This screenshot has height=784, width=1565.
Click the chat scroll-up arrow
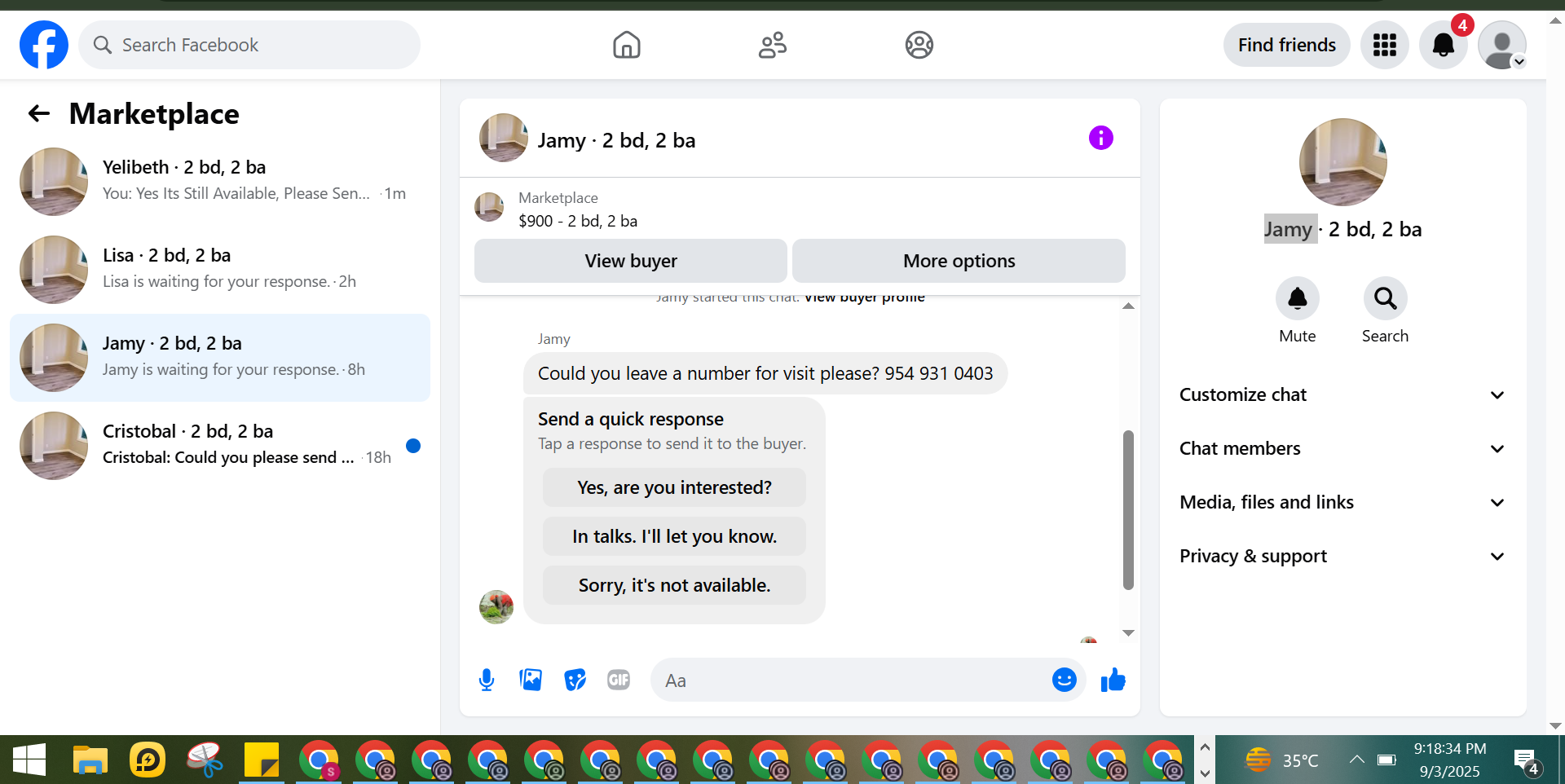click(1128, 306)
